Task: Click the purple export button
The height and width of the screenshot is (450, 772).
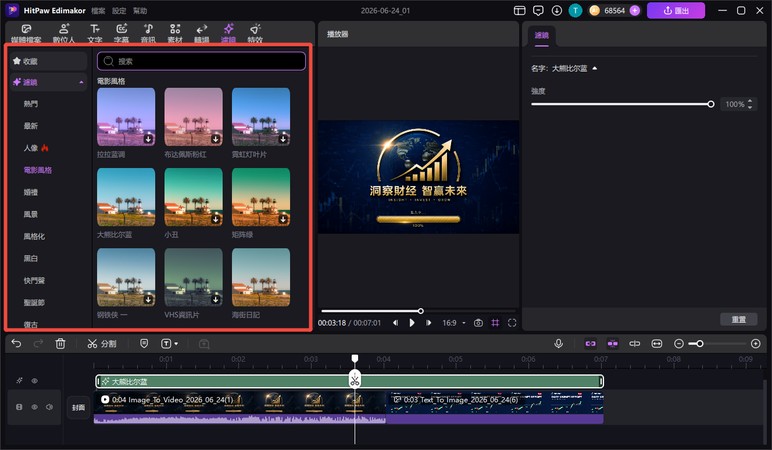Action: pos(676,10)
